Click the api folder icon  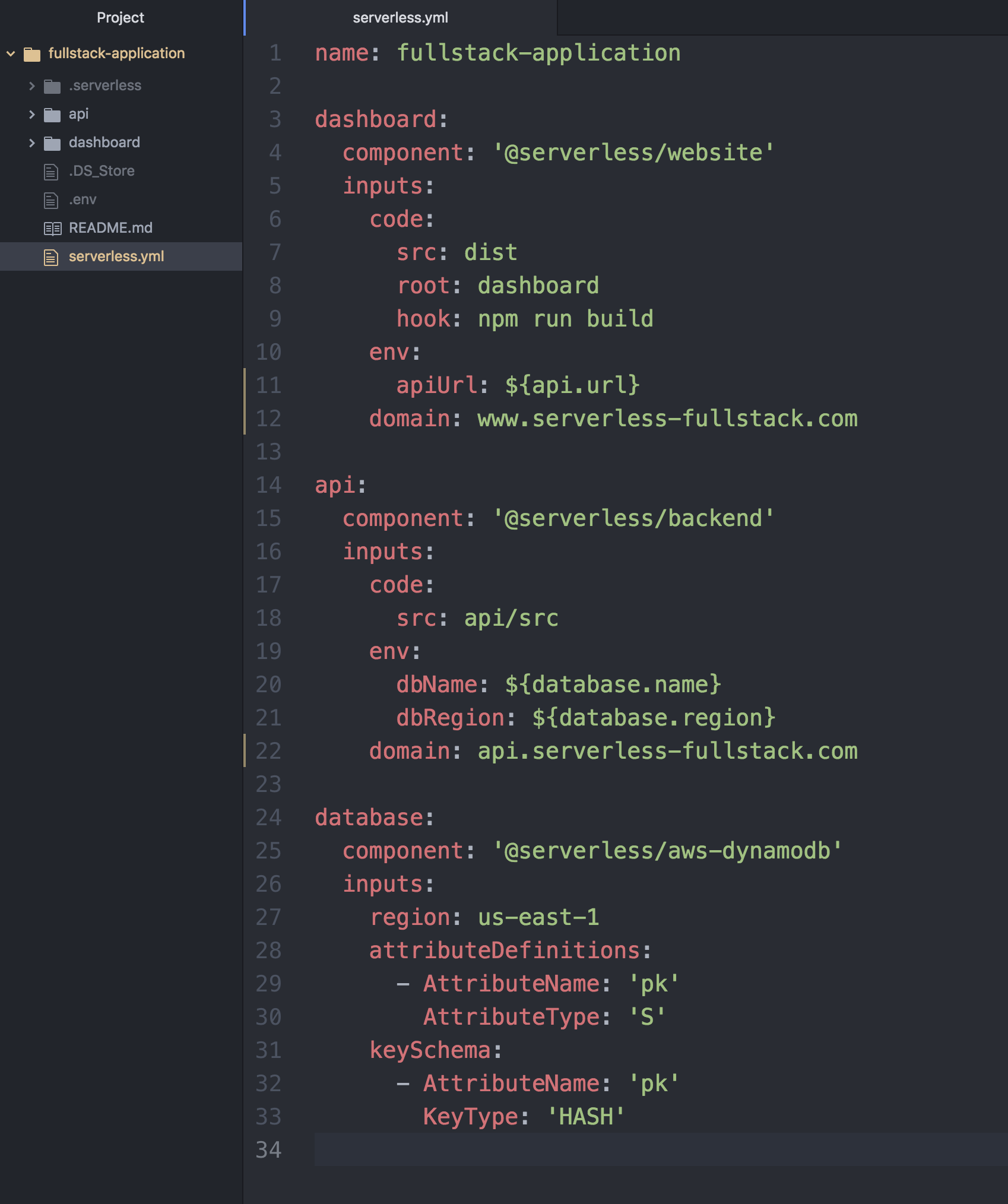click(52, 113)
